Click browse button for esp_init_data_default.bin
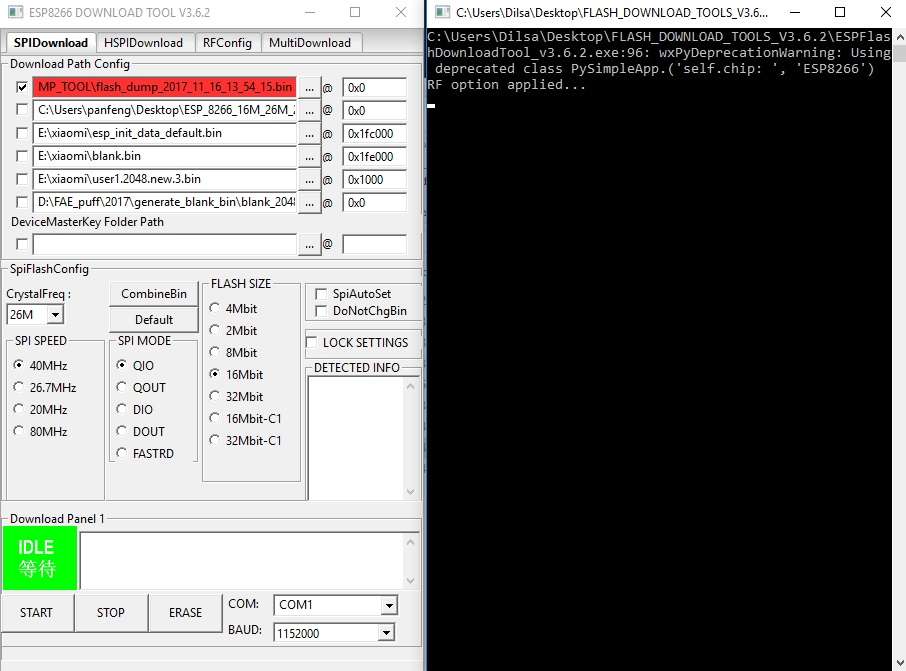906x671 pixels. click(310, 134)
